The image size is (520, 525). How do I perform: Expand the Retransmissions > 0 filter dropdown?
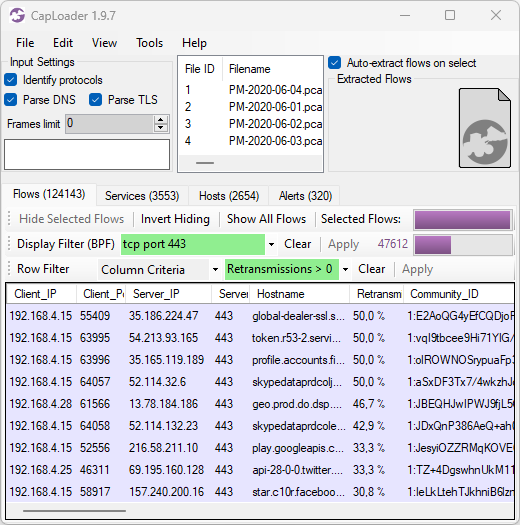click(x=346, y=269)
